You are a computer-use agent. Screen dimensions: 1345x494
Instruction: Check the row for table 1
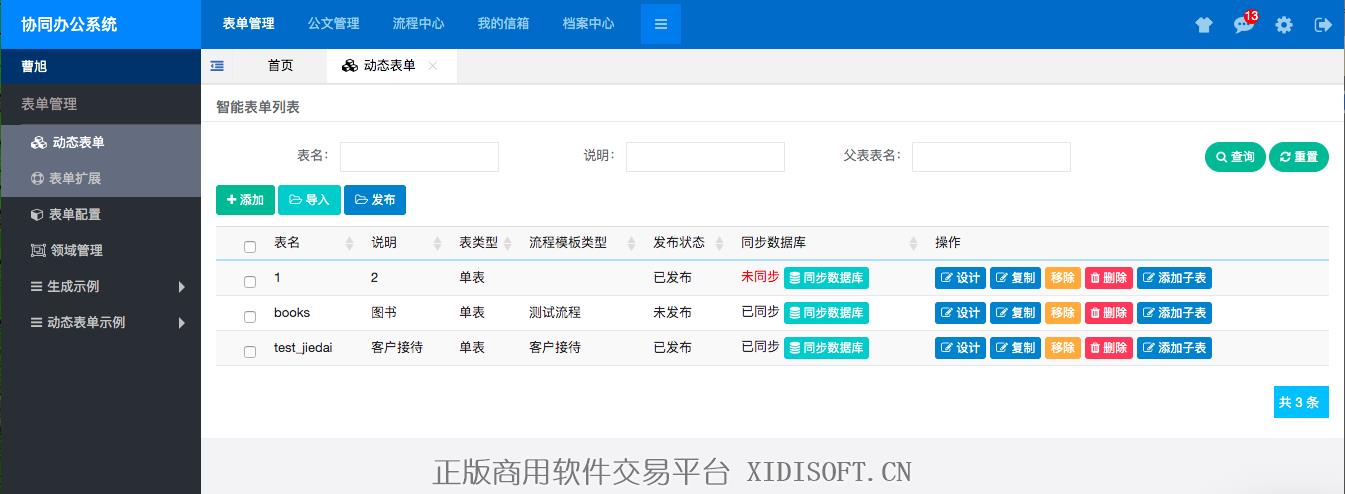click(x=250, y=282)
